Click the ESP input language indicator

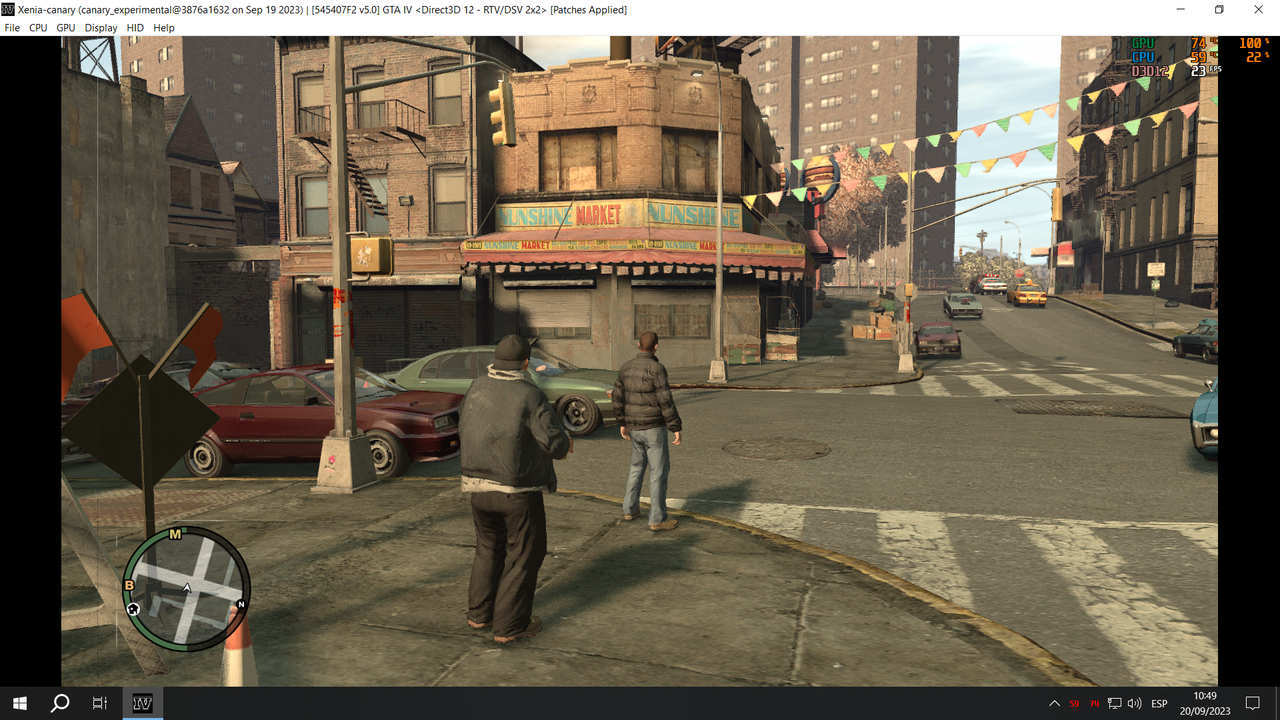tap(1159, 704)
